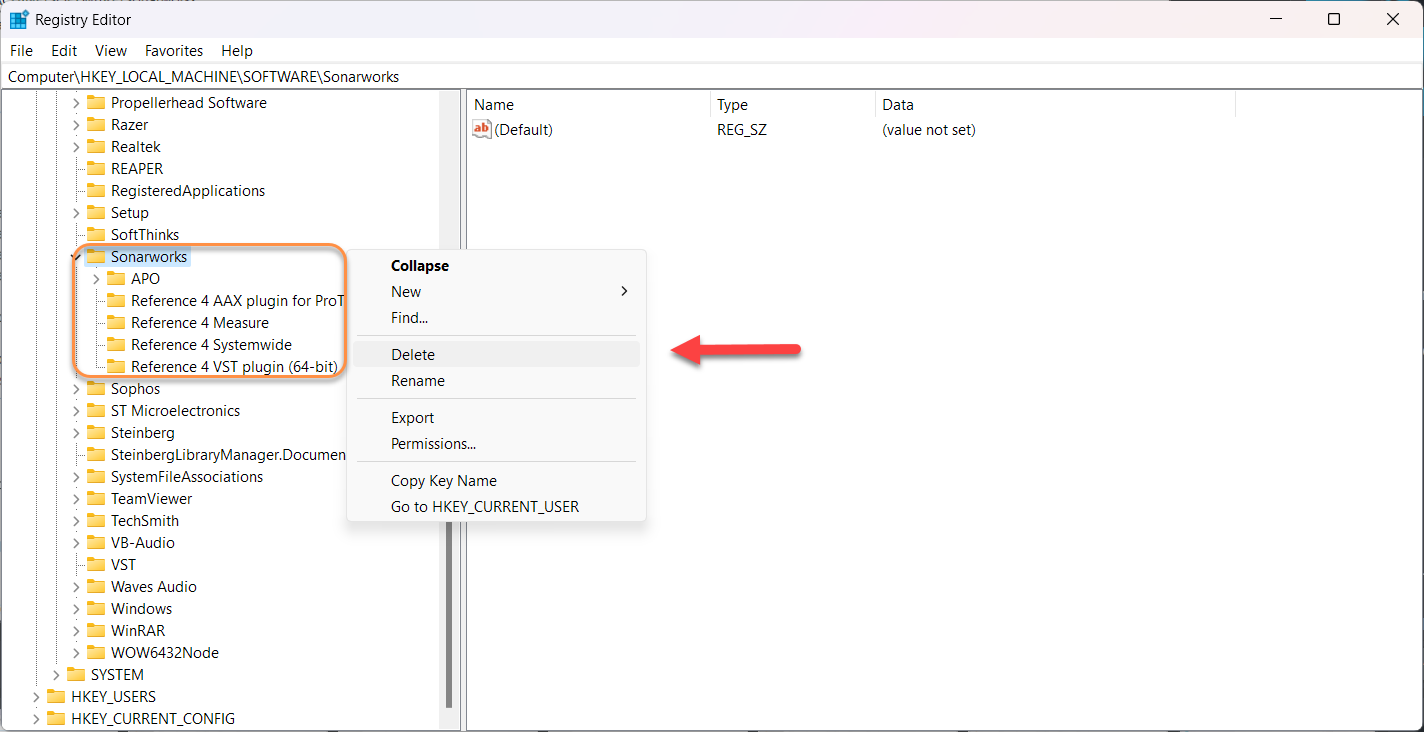Expand the HKEY_CURRENT_CONFIG hive
This screenshot has height=732, width=1424.
point(36,718)
